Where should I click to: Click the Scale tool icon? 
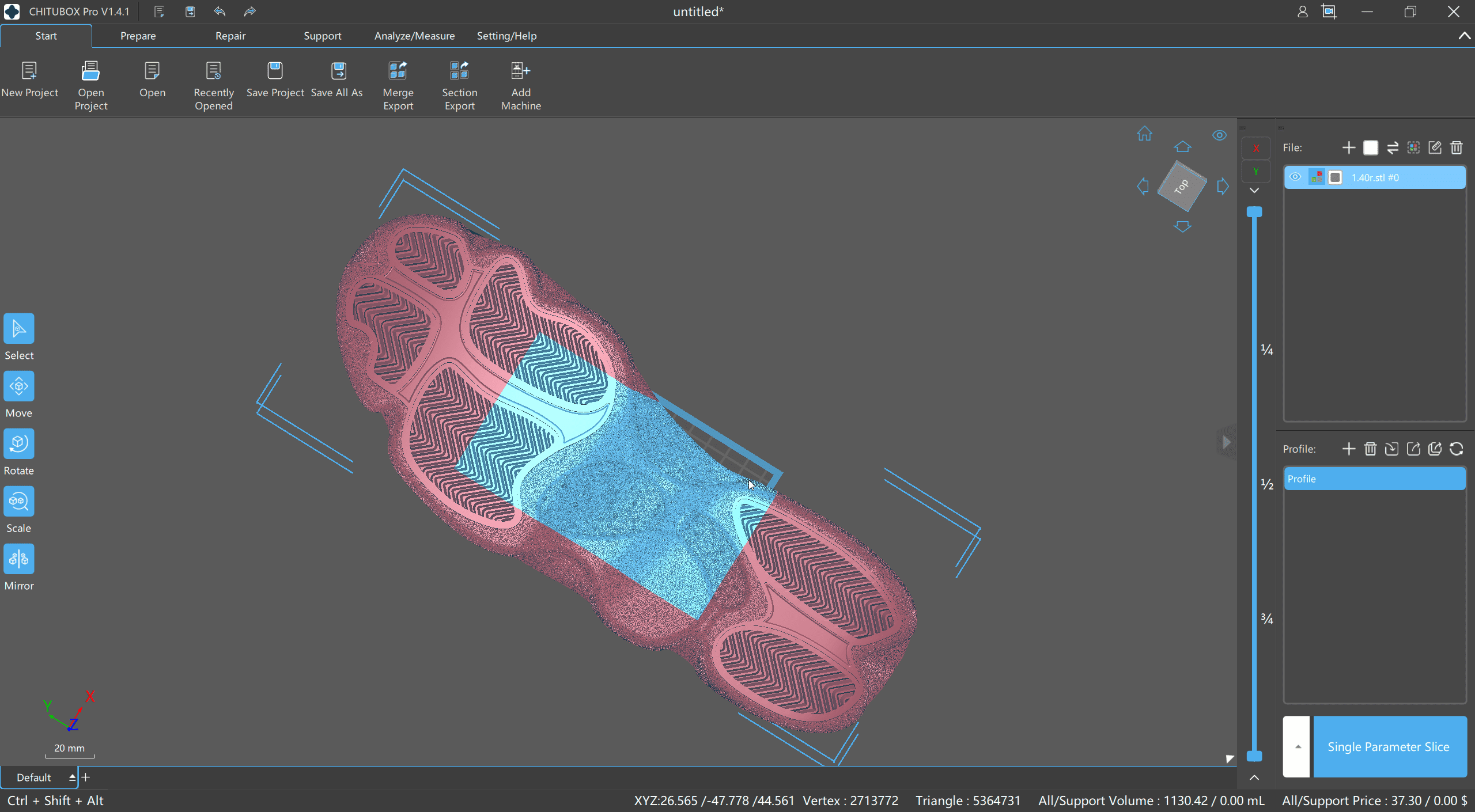coord(19,502)
